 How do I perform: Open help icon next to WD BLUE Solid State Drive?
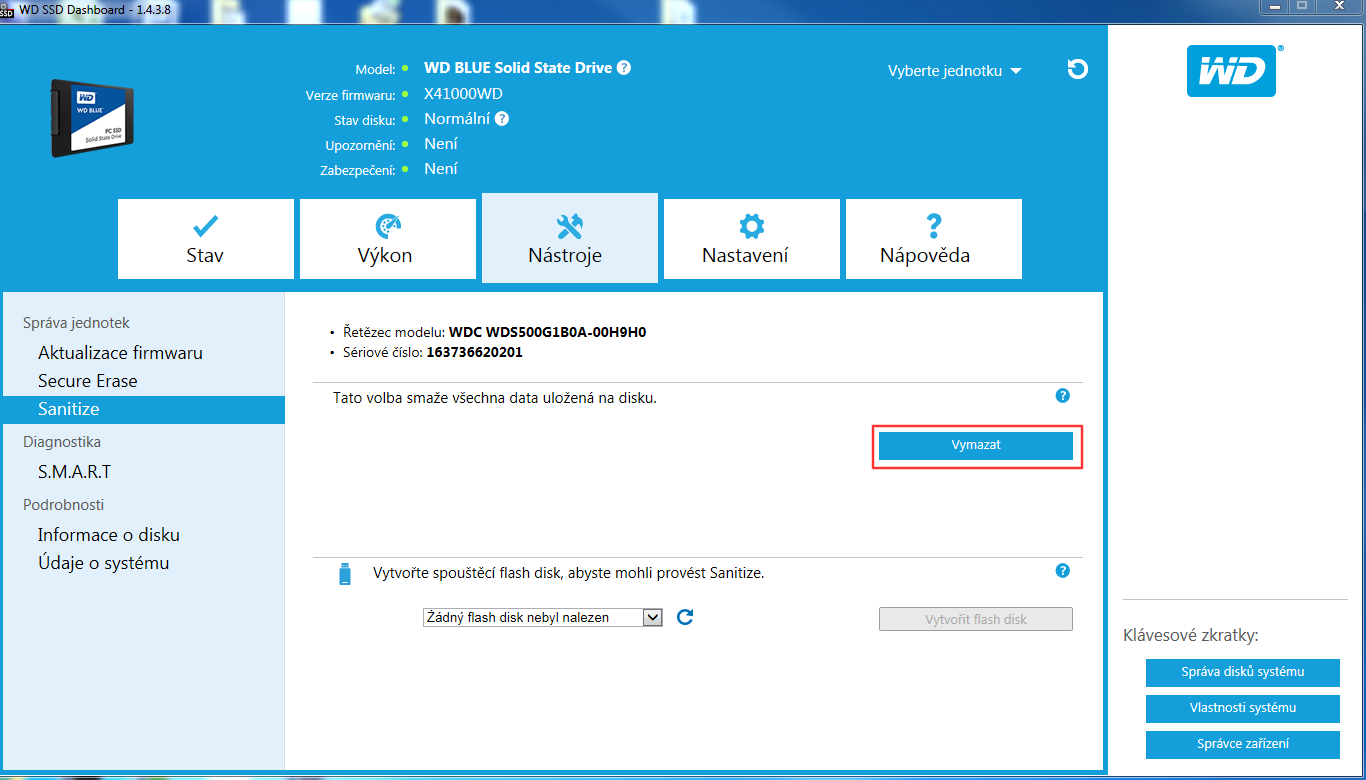(x=624, y=68)
